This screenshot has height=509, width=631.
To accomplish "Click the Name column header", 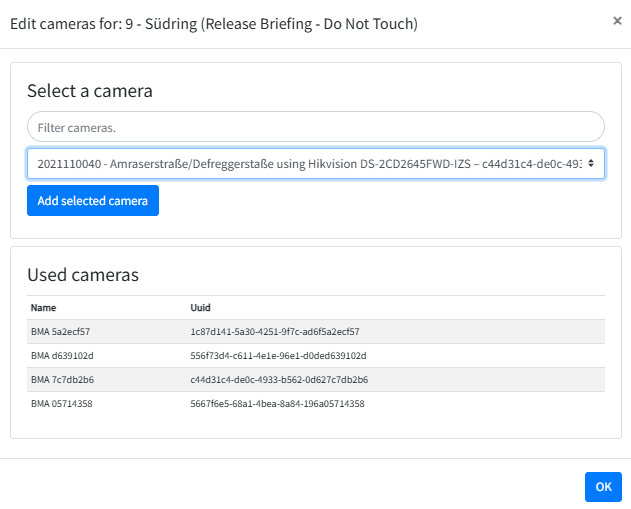I will click(43, 308).
